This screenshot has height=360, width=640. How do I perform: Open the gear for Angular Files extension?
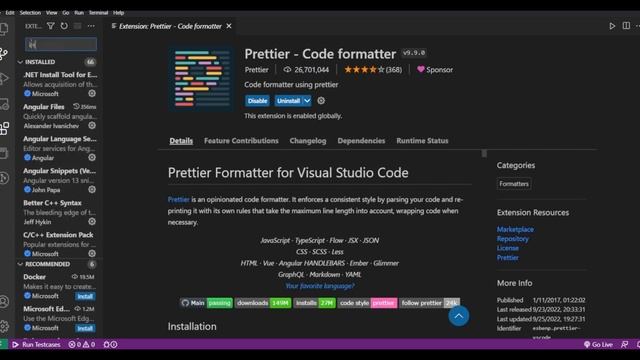pyautogui.click(x=92, y=125)
